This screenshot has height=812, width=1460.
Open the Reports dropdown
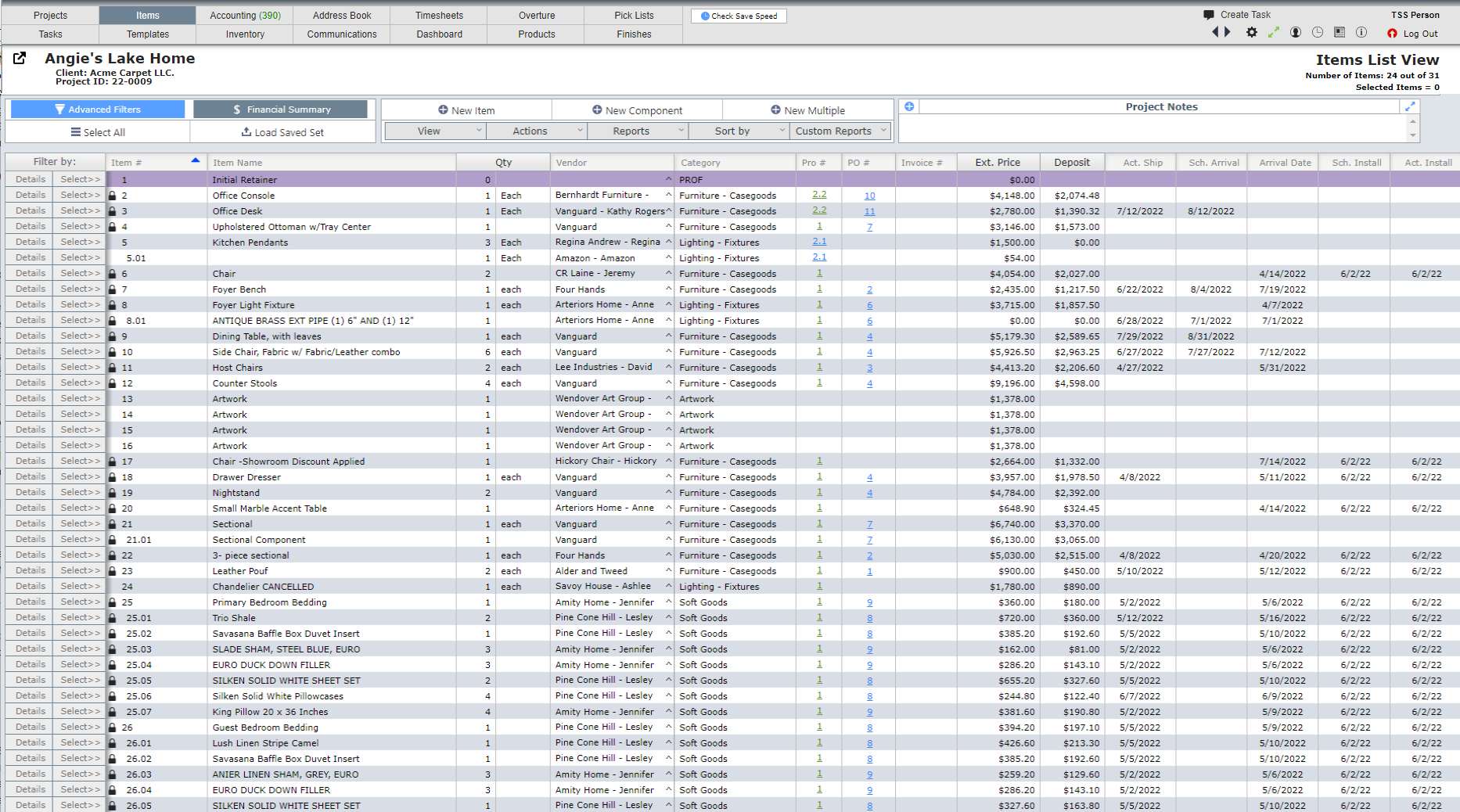coord(638,131)
